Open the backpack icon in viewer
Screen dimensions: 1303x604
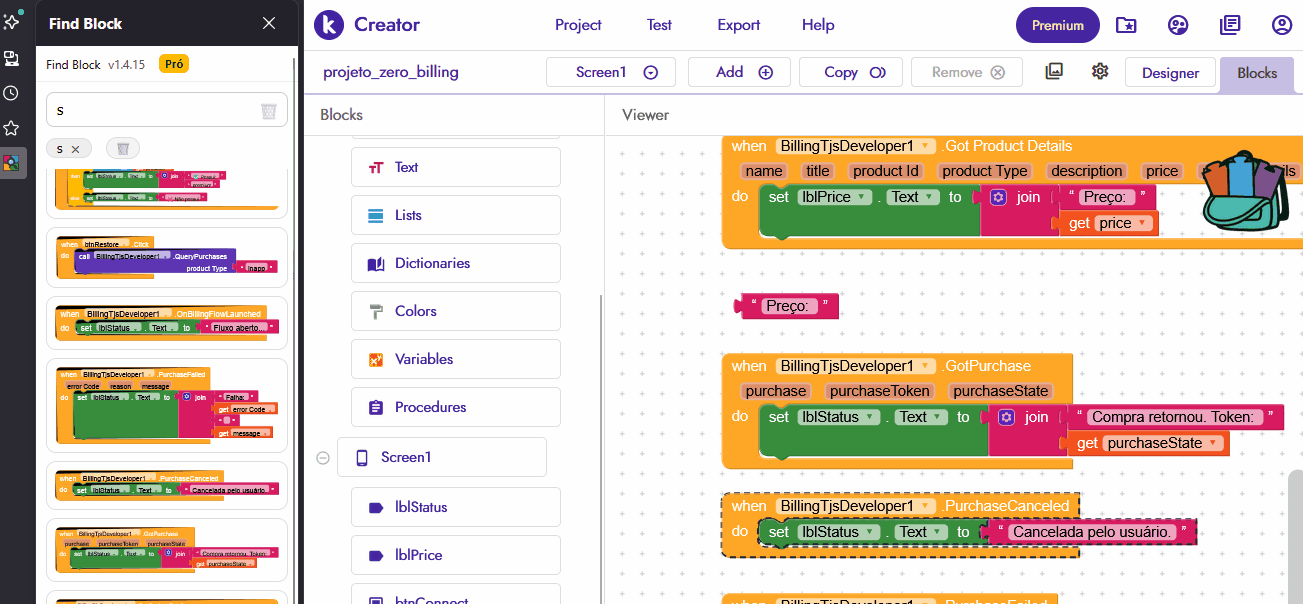pos(1243,189)
